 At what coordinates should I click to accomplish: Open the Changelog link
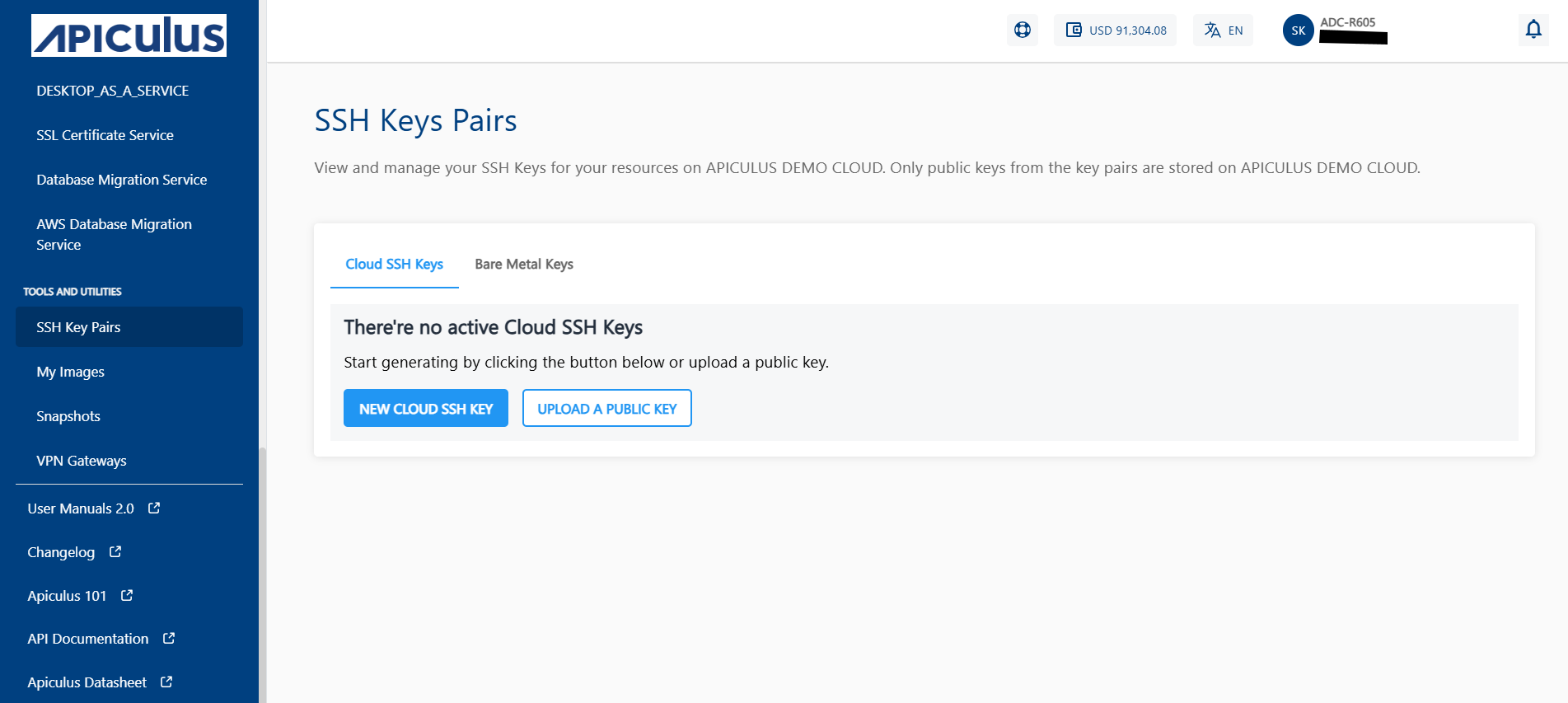pos(61,552)
